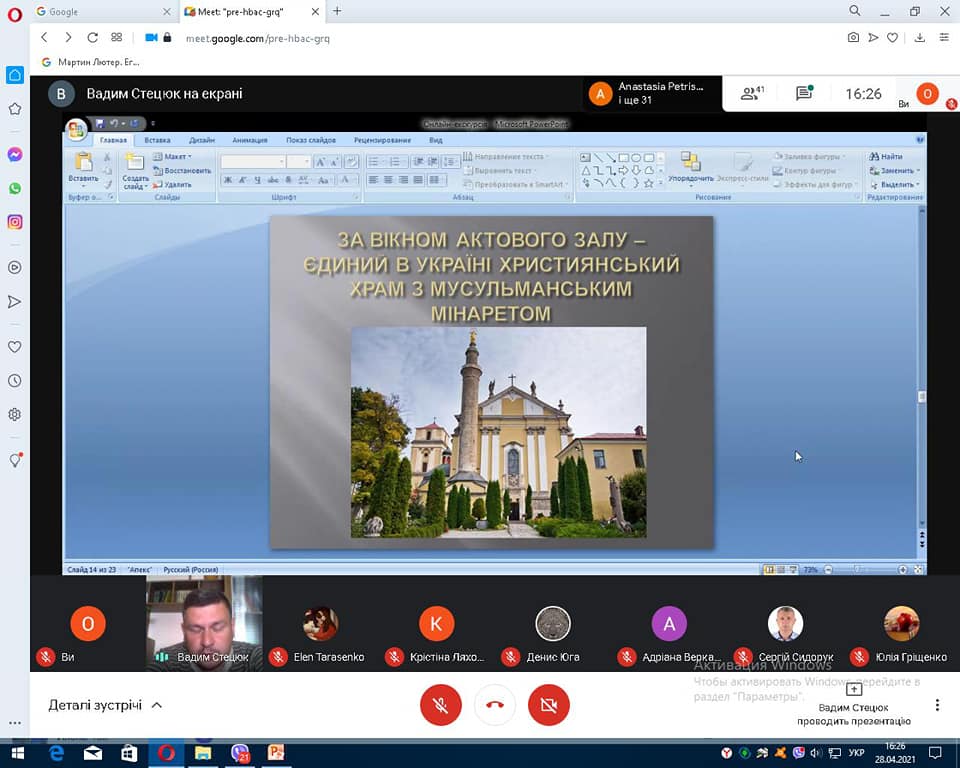The height and width of the screenshot is (768, 960).
Task: Click the UKR language indicator in taskbar
Action: point(857,753)
